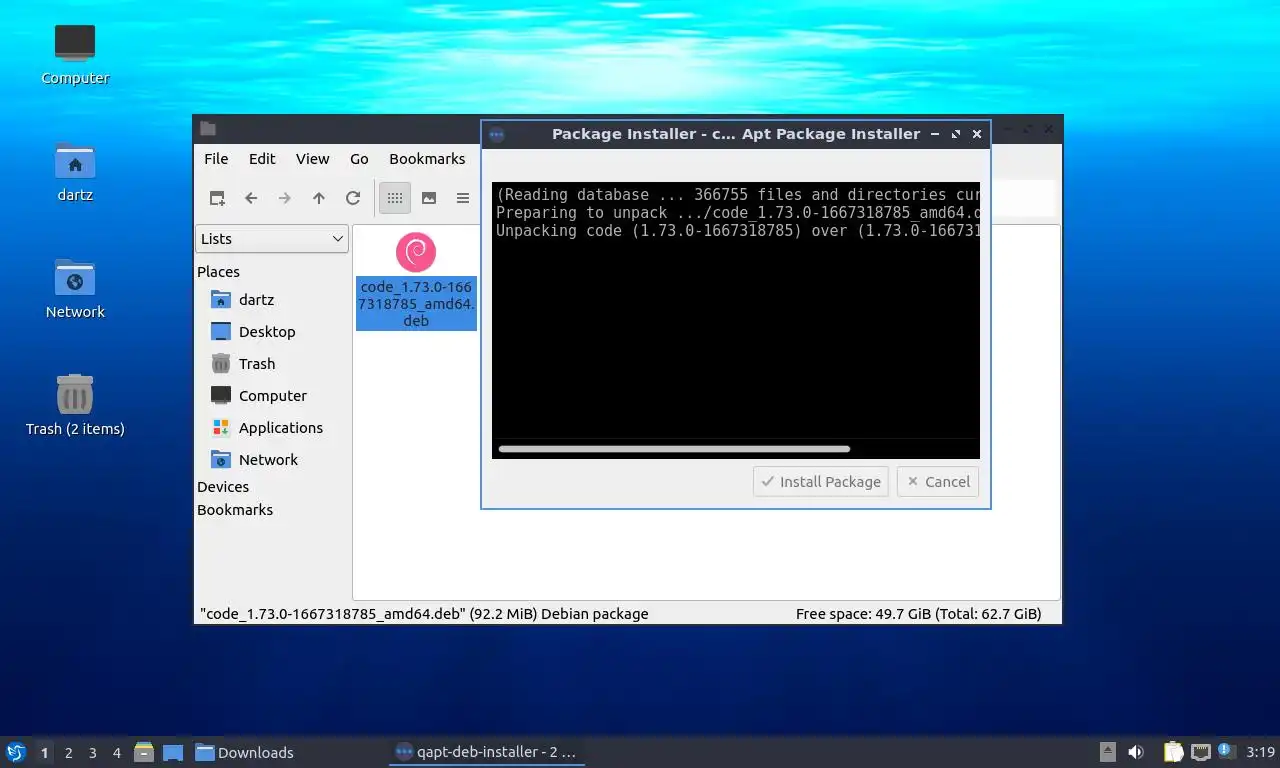
Task: Switch to virtual desktop 3
Action: 93,753
